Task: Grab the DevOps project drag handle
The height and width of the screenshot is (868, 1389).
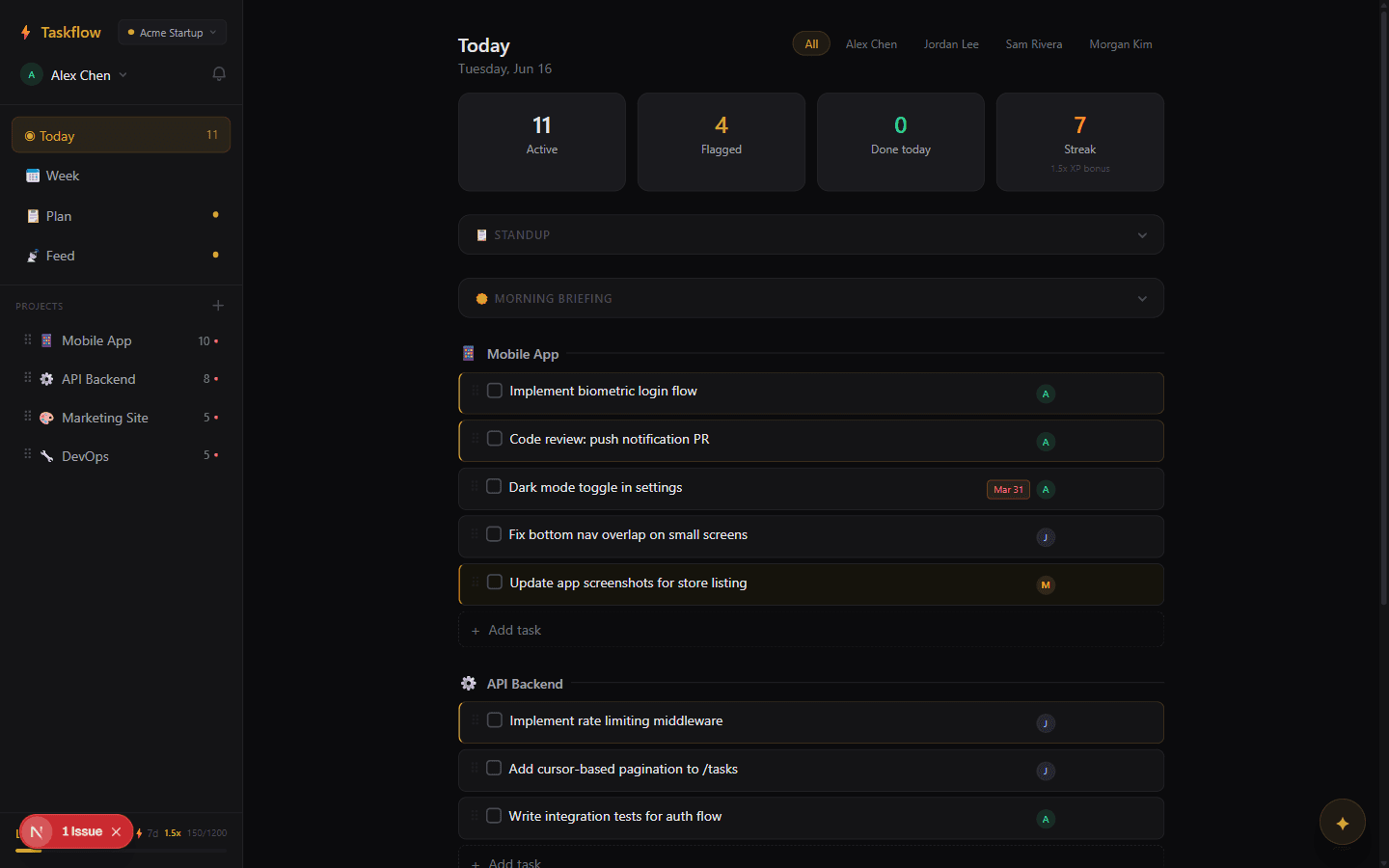Action: click(28, 454)
